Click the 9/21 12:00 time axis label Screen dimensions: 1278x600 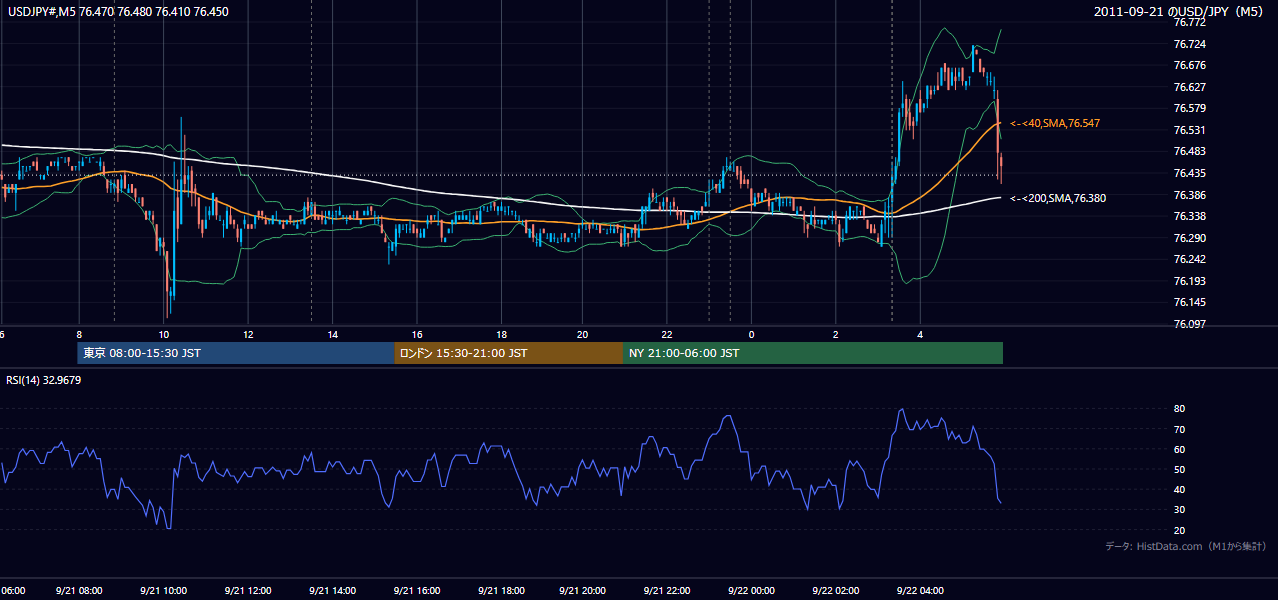pos(248,591)
